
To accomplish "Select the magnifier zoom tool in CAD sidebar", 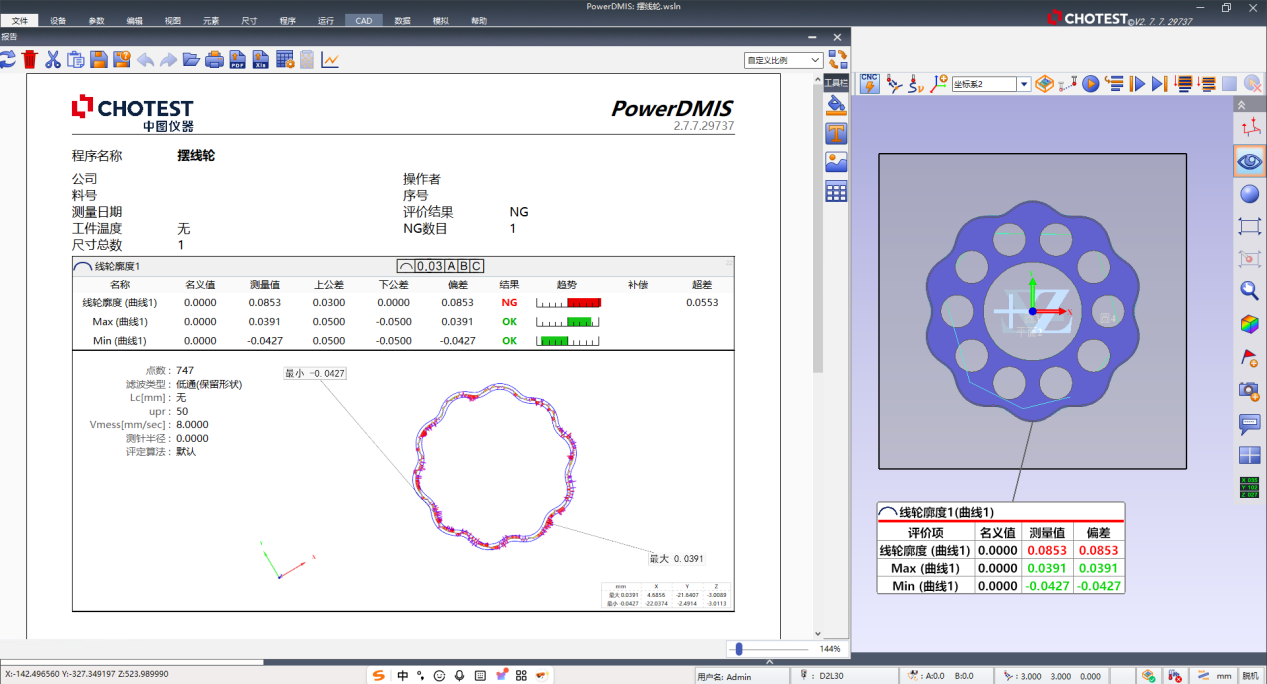I will point(1249,291).
